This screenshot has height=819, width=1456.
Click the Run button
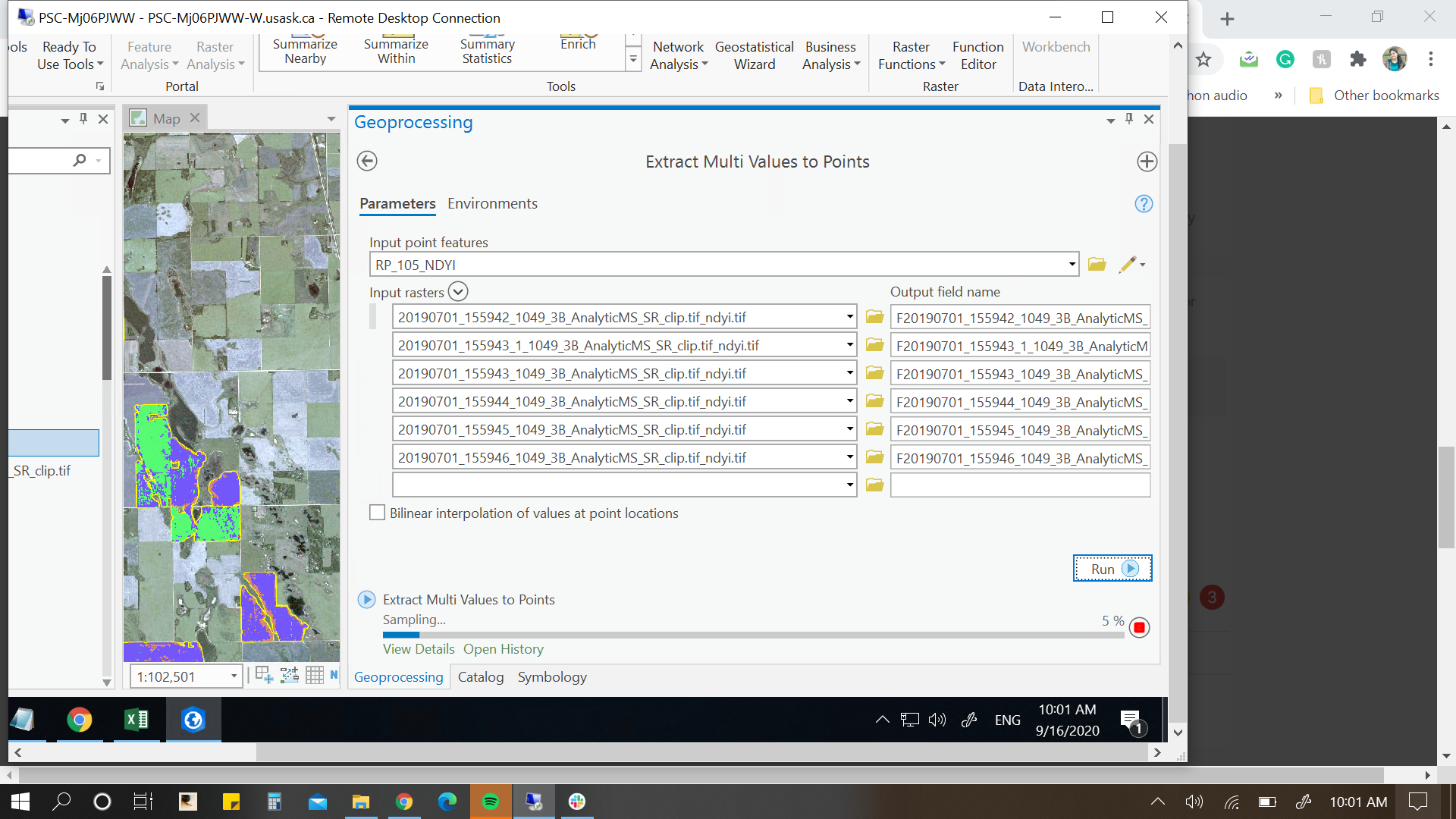click(x=1112, y=569)
